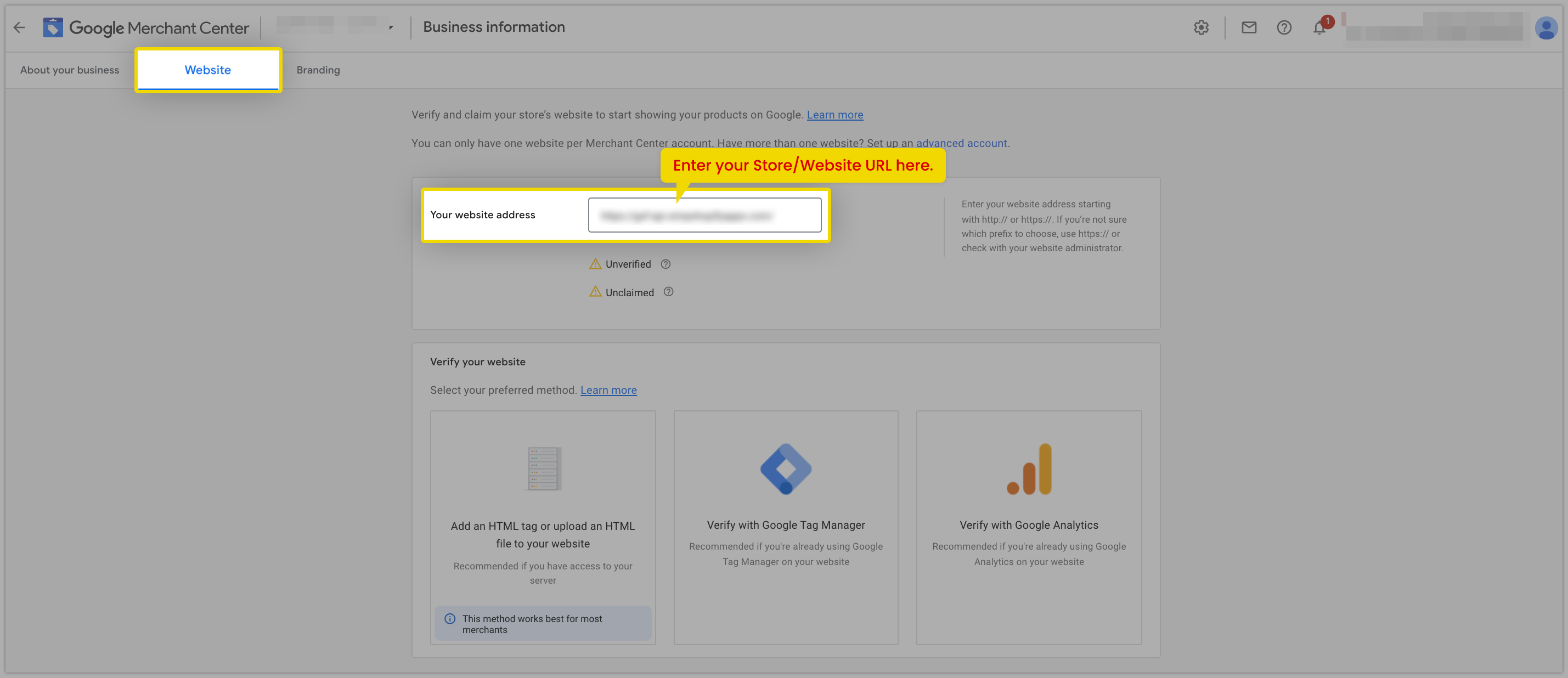The height and width of the screenshot is (678, 1568).
Task: Switch to the Branding tab
Action: point(318,70)
